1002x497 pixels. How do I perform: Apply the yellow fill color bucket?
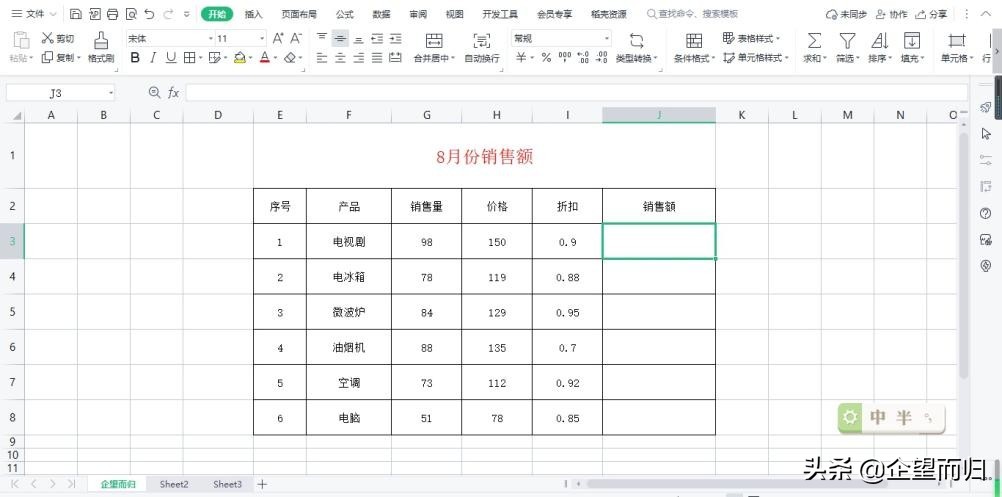pyautogui.click(x=240, y=57)
